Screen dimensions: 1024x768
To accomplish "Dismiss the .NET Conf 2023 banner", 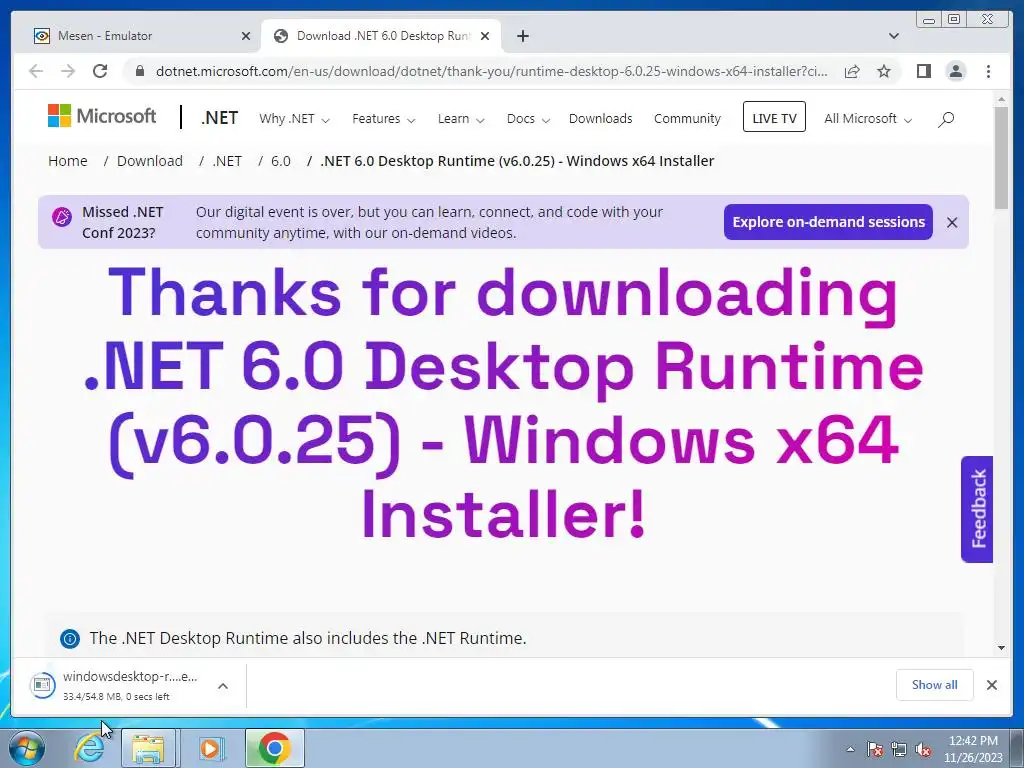I will [952, 223].
